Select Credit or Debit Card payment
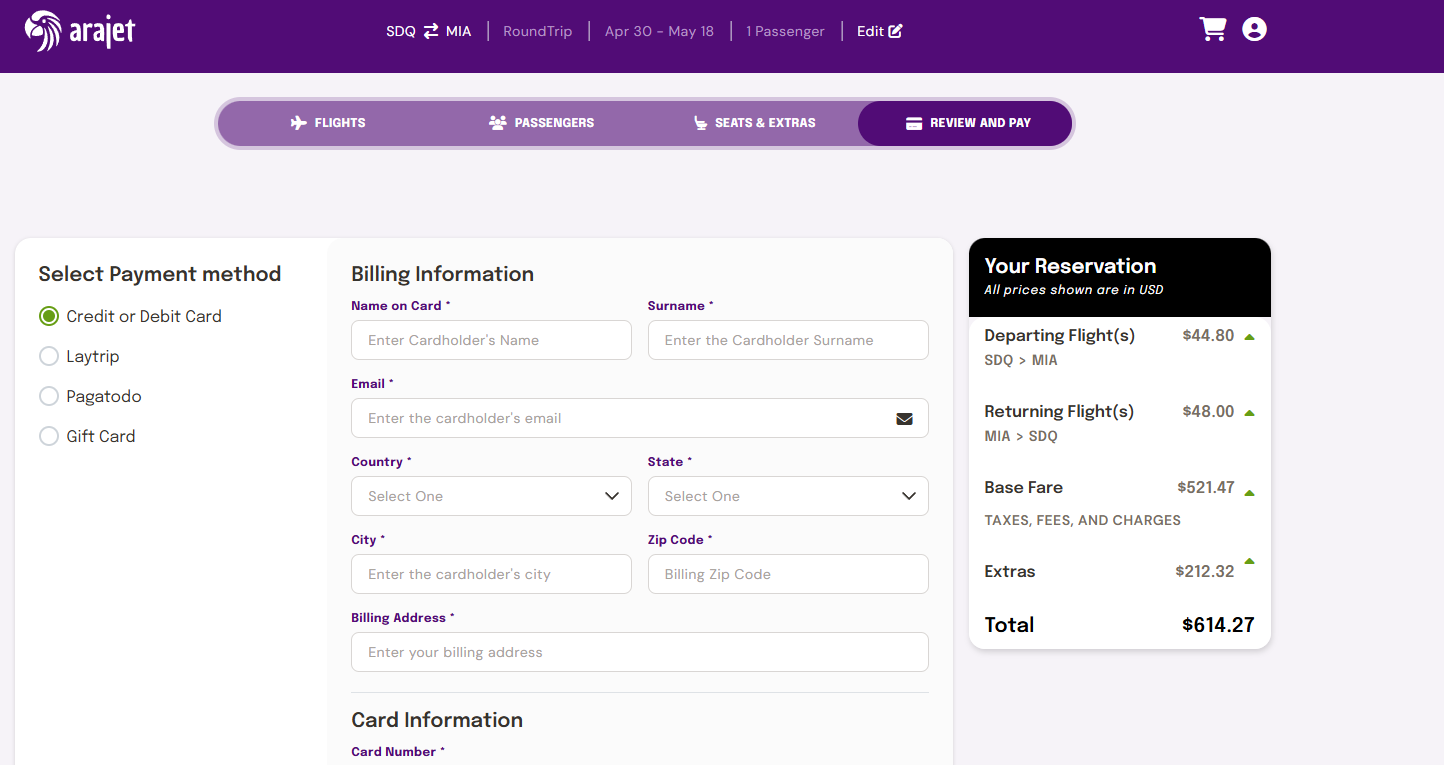Screen dimensions: 1444x765 (x=49, y=316)
